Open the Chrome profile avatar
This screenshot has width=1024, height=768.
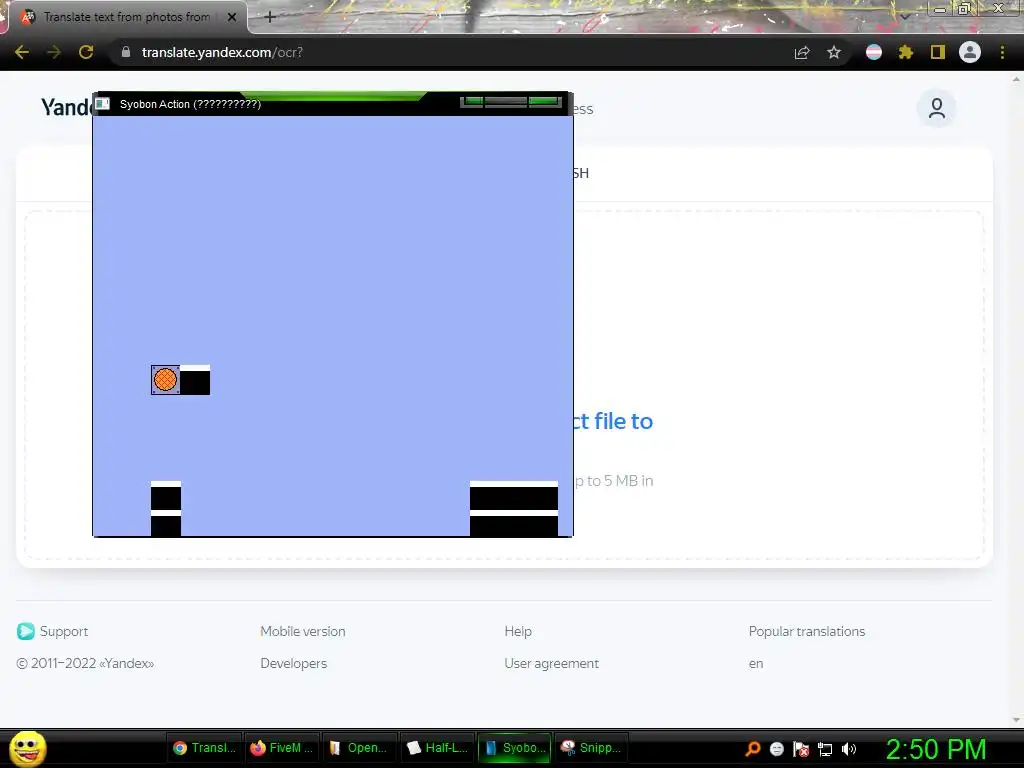970,52
